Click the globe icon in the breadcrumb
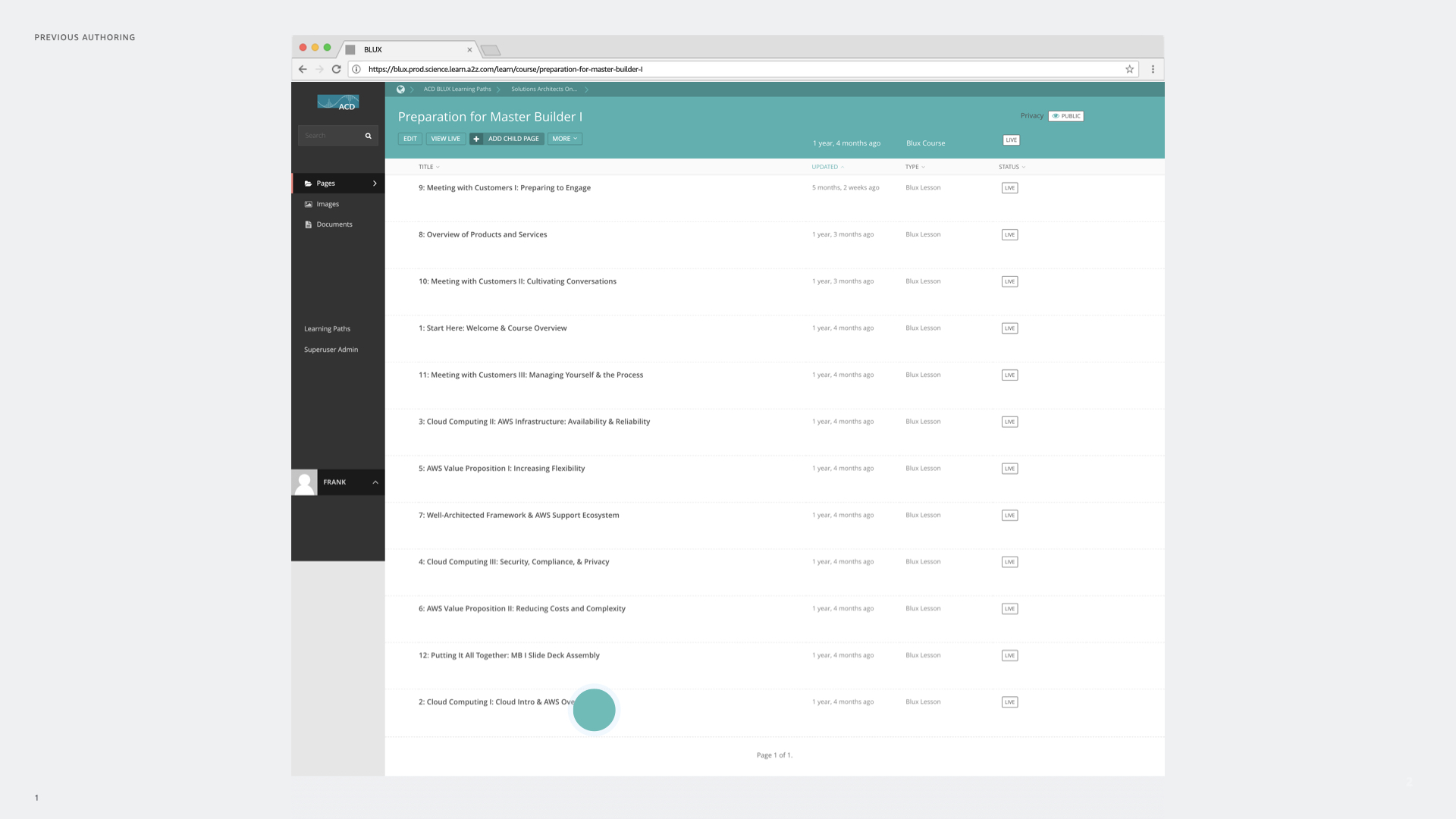 pos(400,89)
